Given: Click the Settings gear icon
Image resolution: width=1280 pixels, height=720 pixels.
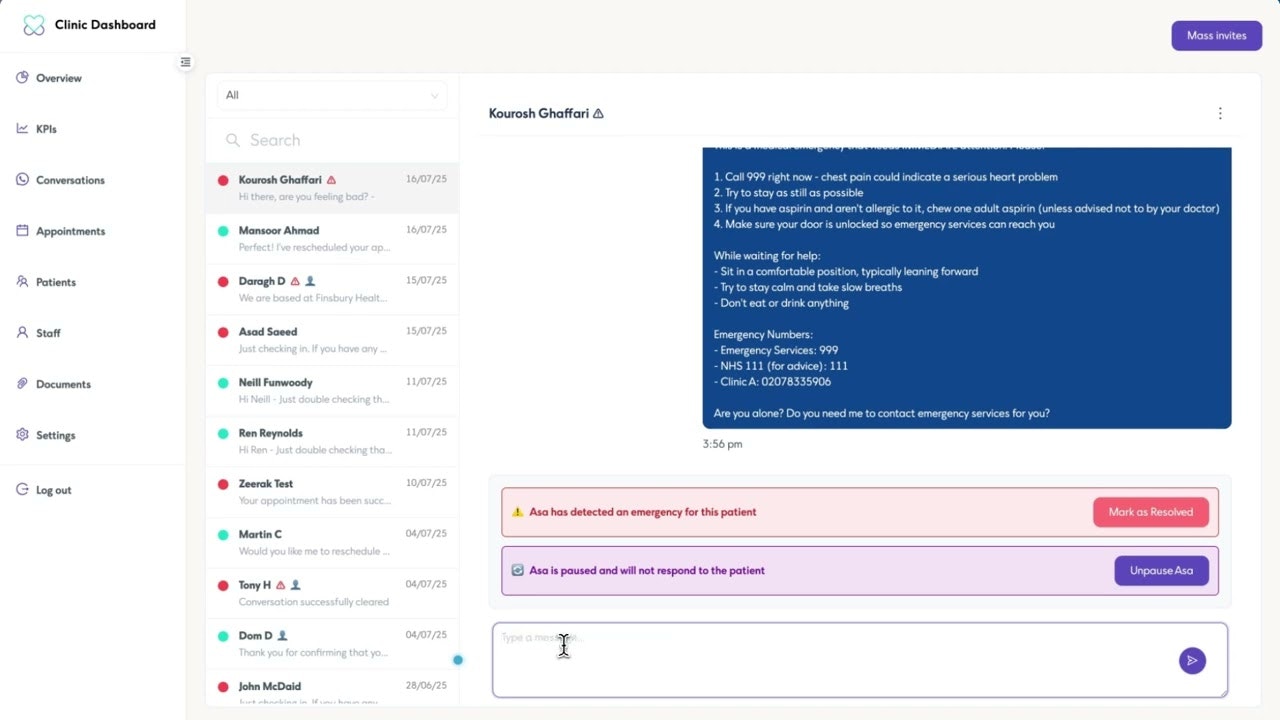Looking at the screenshot, I should coord(22,434).
